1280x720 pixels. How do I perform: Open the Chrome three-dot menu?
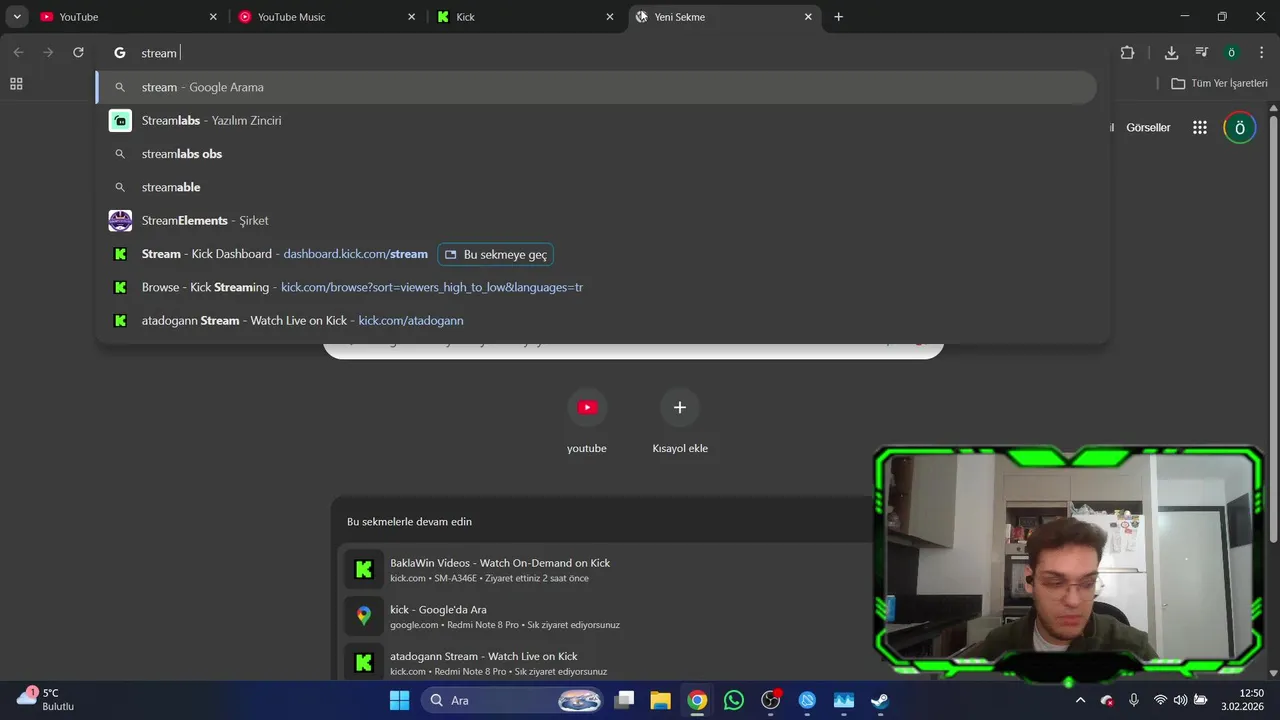(x=1263, y=53)
